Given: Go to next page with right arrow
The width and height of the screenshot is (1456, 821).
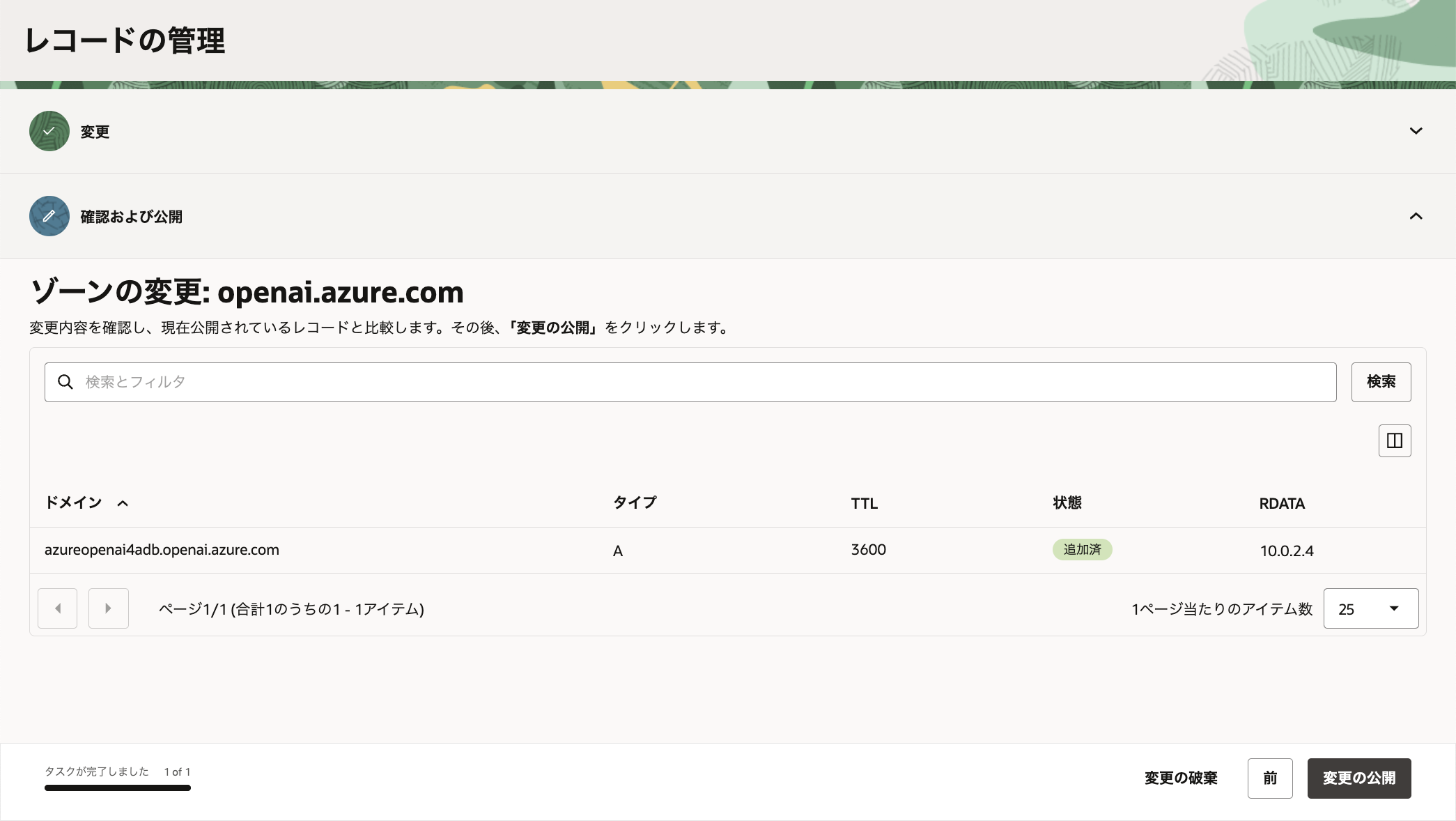Looking at the screenshot, I should click(x=108, y=608).
